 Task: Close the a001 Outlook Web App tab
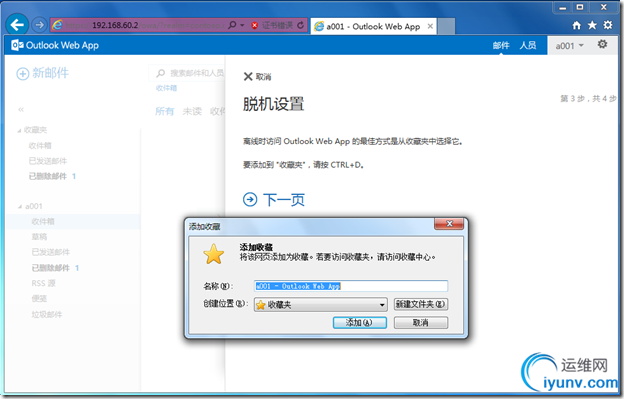430,26
